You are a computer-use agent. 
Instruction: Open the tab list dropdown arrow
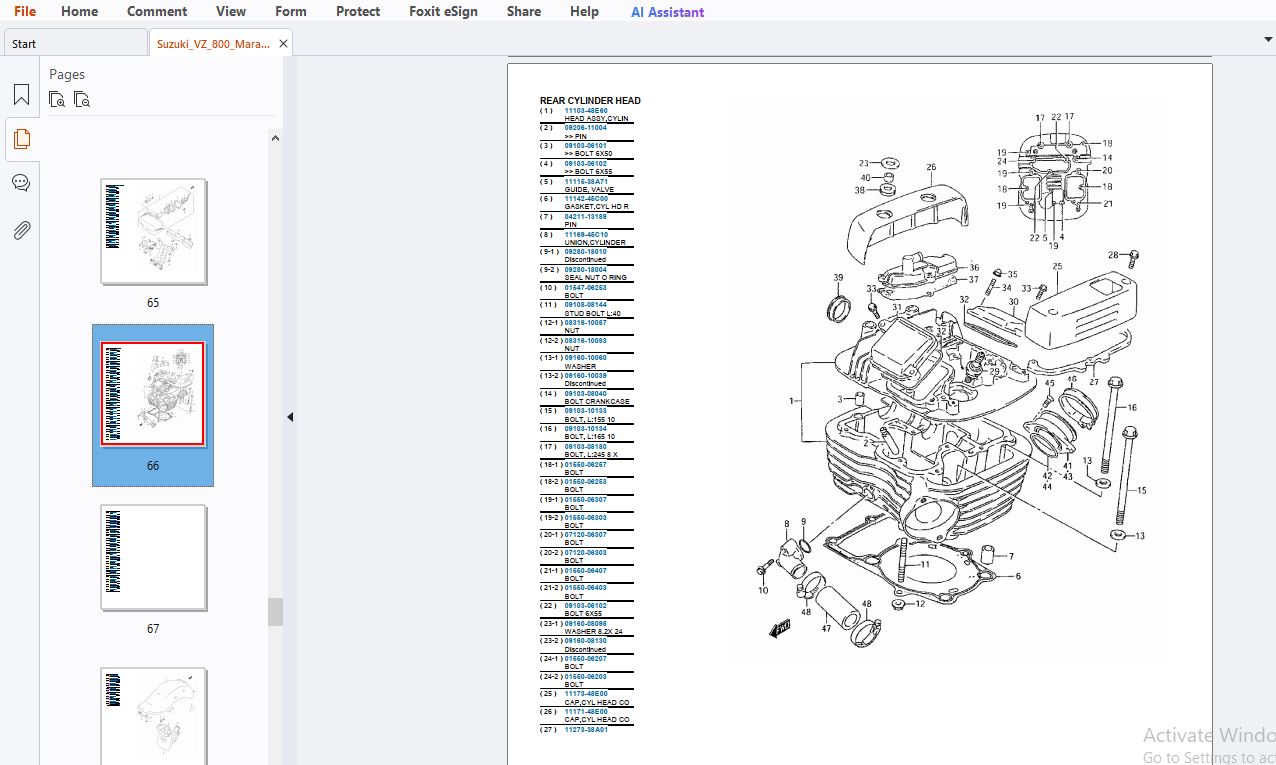point(1268,39)
